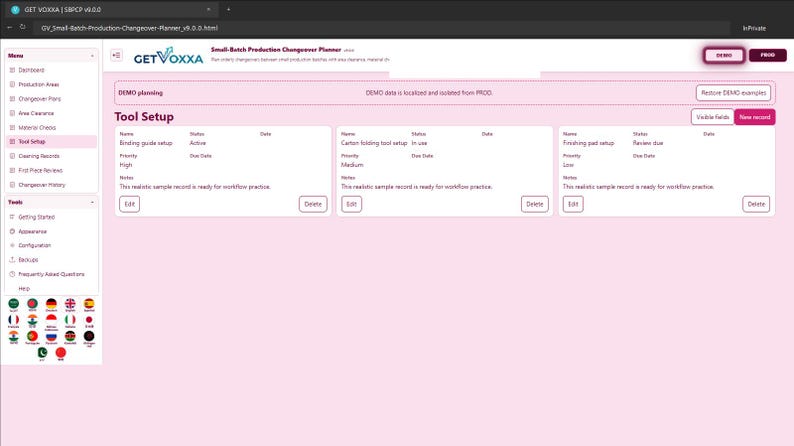Click the InPrivate indicator
The width and height of the screenshot is (794, 446).
coord(754,28)
